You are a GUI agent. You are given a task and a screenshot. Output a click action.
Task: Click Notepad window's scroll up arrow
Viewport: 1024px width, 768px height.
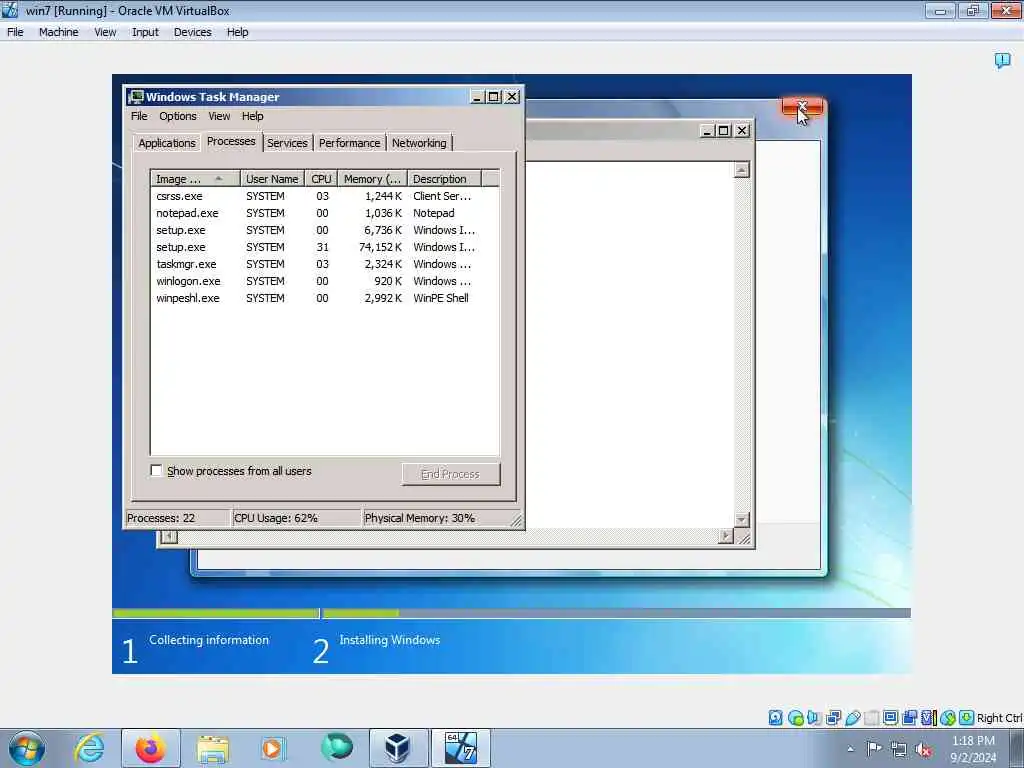tap(741, 170)
